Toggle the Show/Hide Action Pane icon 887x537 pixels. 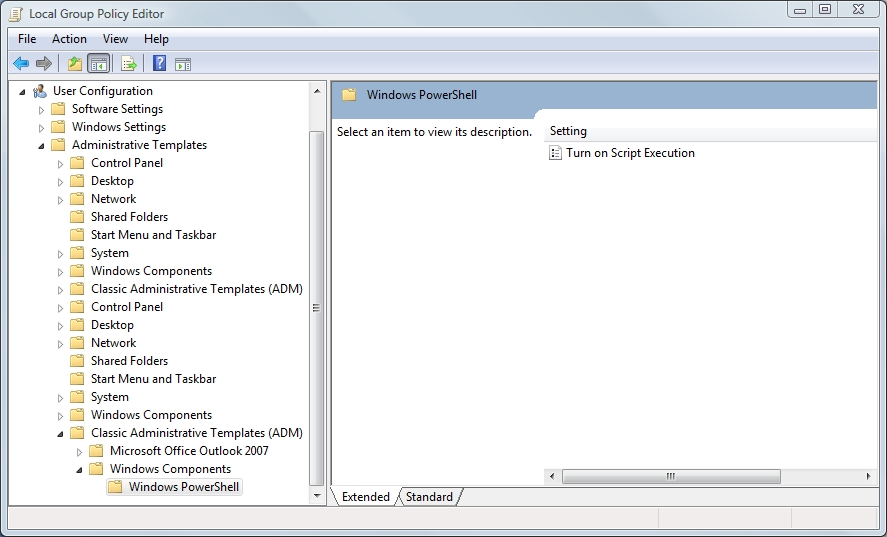click(183, 64)
